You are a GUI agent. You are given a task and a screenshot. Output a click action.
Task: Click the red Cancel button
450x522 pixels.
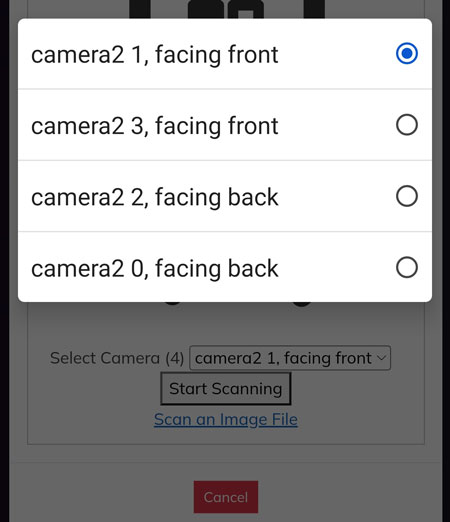(226, 497)
